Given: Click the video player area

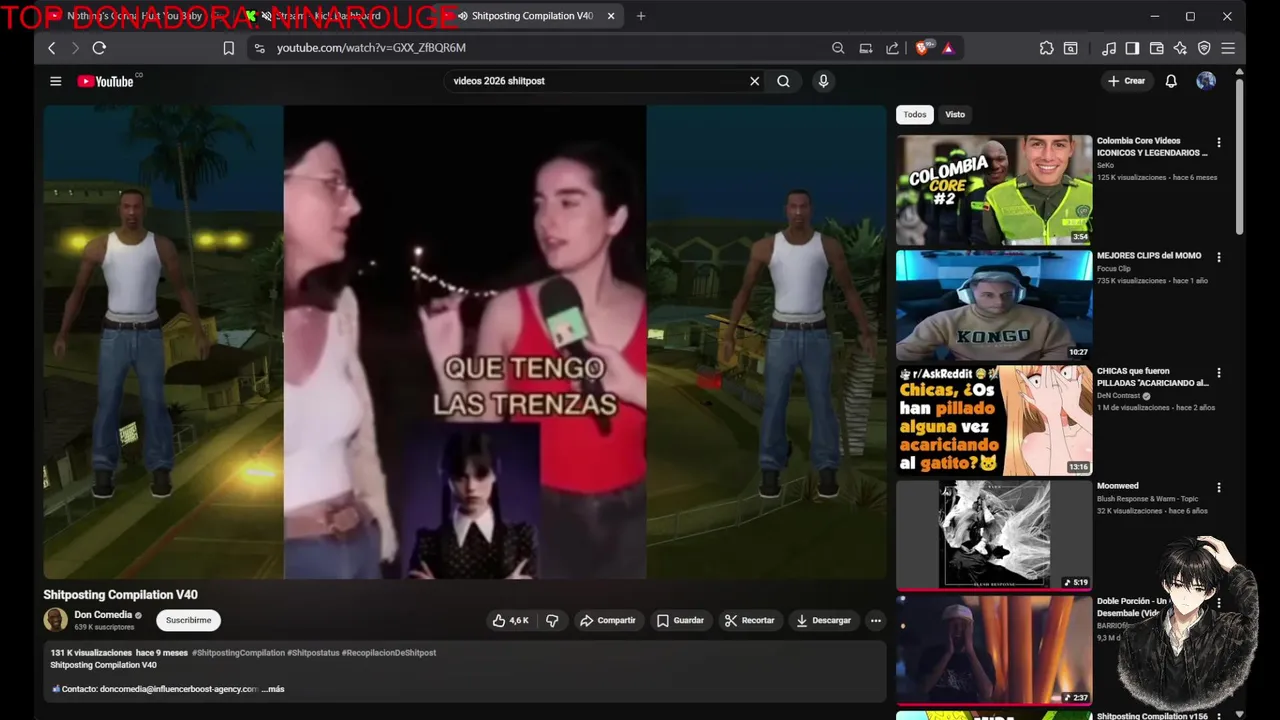Looking at the screenshot, I should coord(464,342).
